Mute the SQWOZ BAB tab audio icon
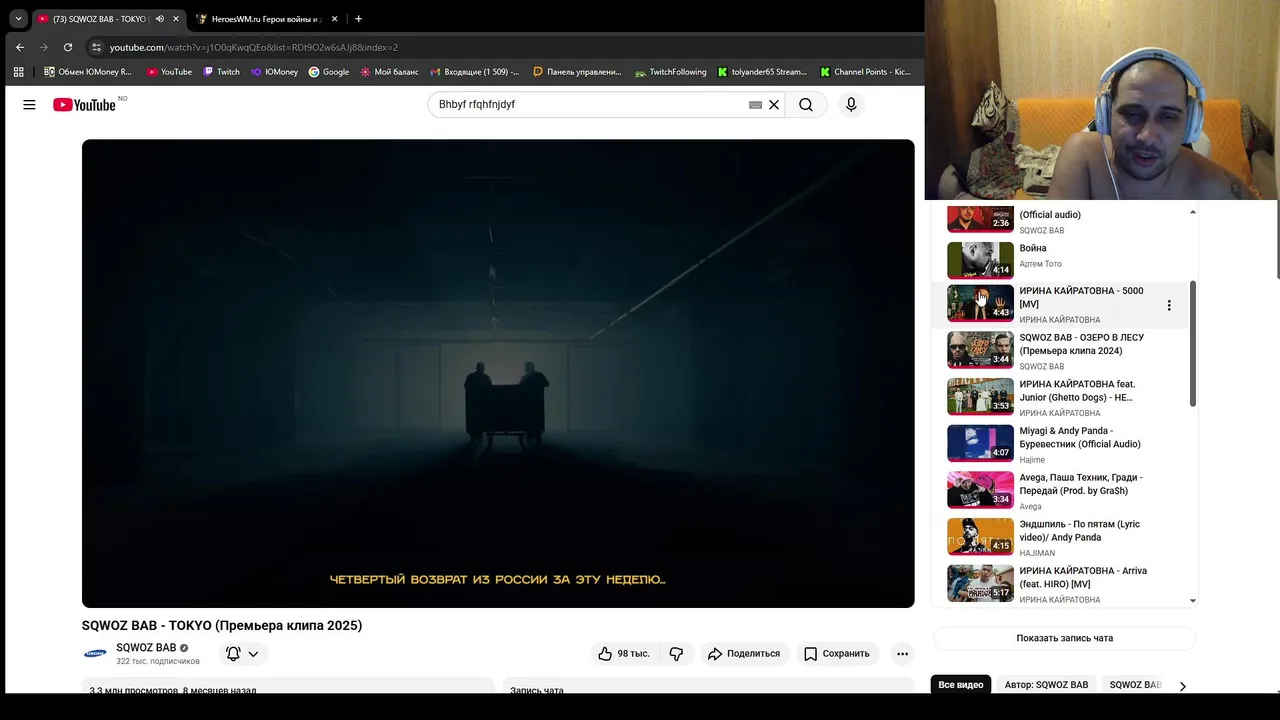Image resolution: width=1280 pixels, height=720 pixels. click(160, 18)
